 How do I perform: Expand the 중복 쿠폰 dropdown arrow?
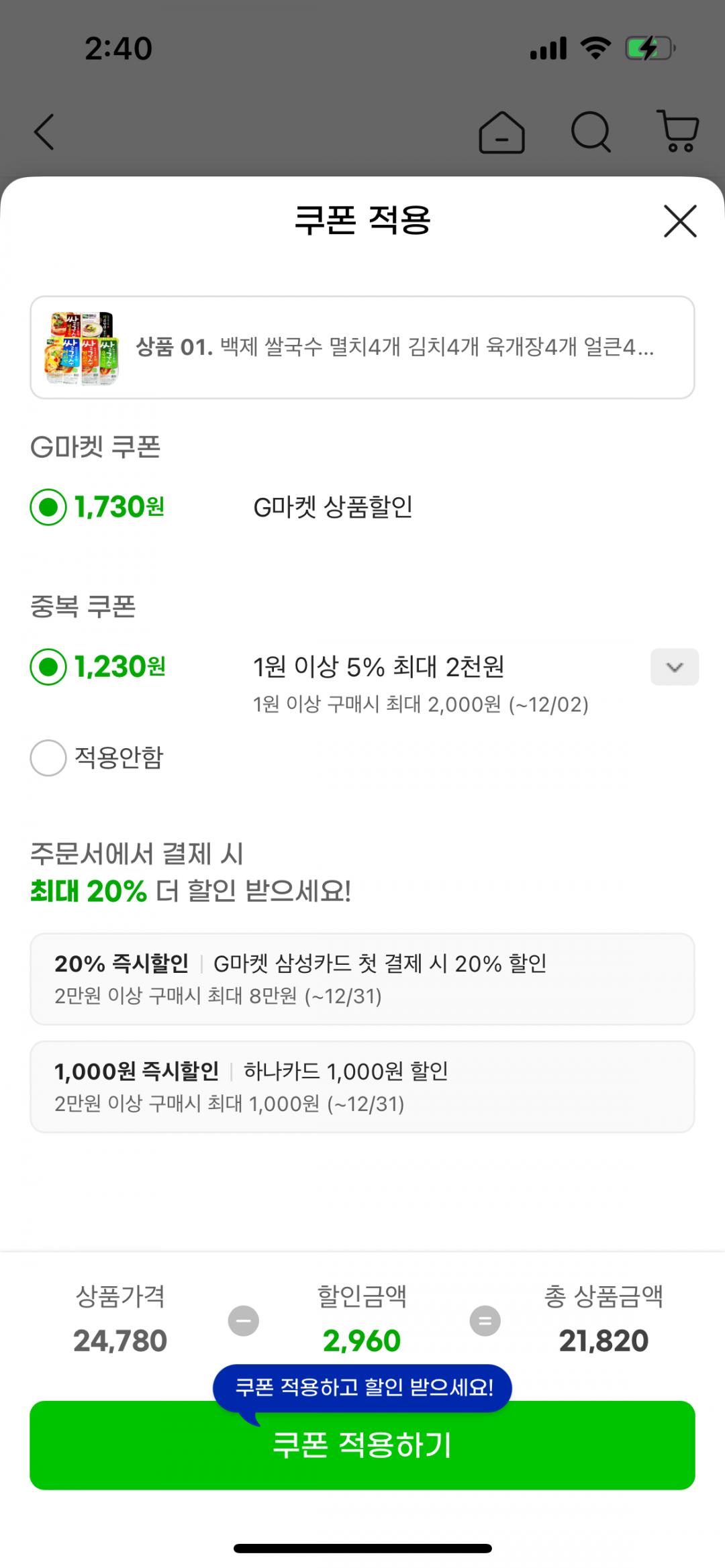[674, 667]
